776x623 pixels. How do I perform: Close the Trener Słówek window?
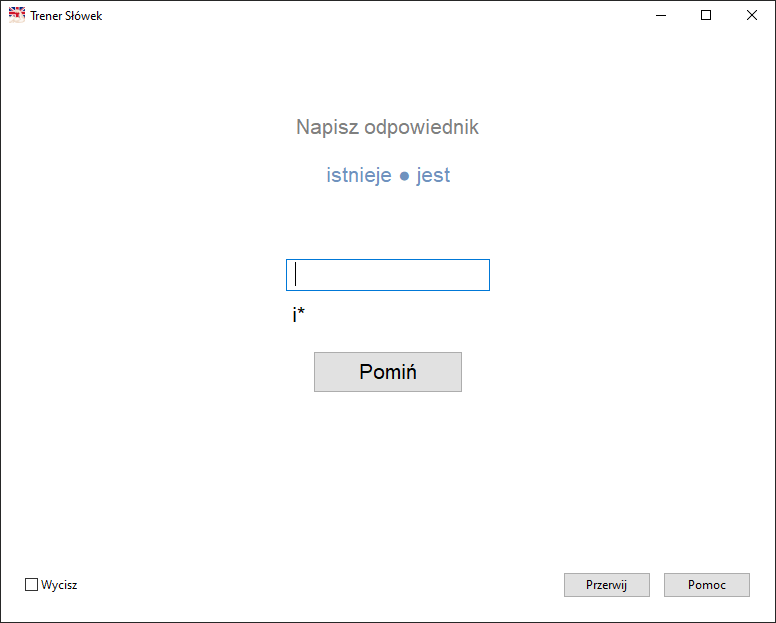(x=752, y=15)
